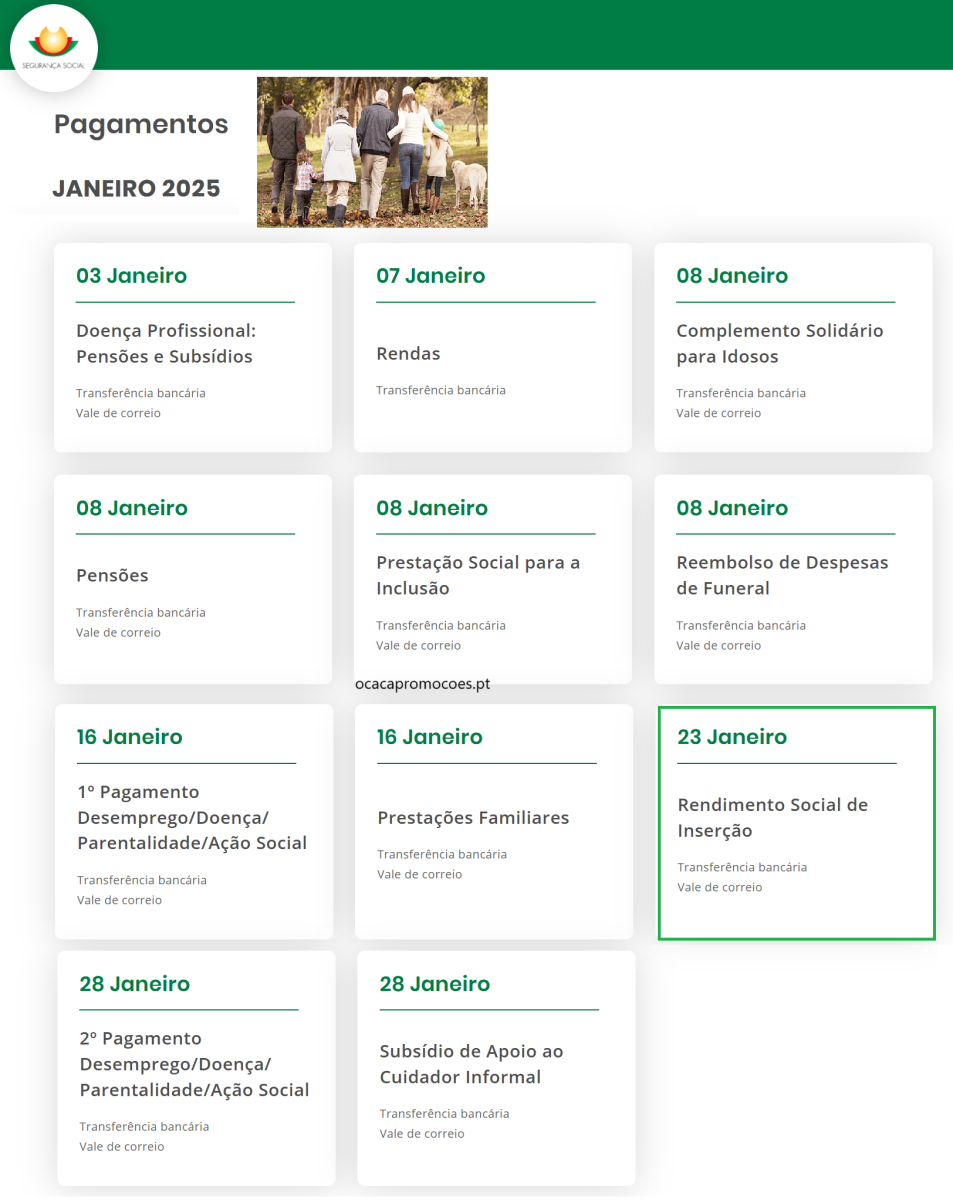Click 'Vale de correio' under 1º Pagamento
This screenshot has height=1200, width=953.
click(x=119, y=900)
